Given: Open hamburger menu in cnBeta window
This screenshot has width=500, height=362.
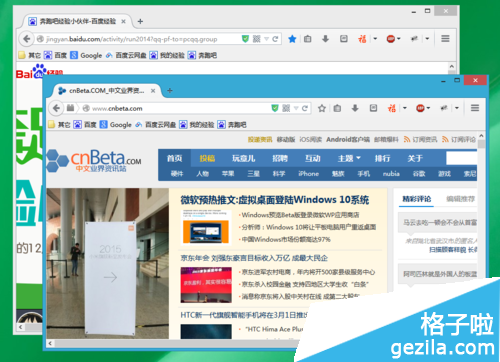Looking at the screenshot, I should pyautogui.click(x=475, y=108).
